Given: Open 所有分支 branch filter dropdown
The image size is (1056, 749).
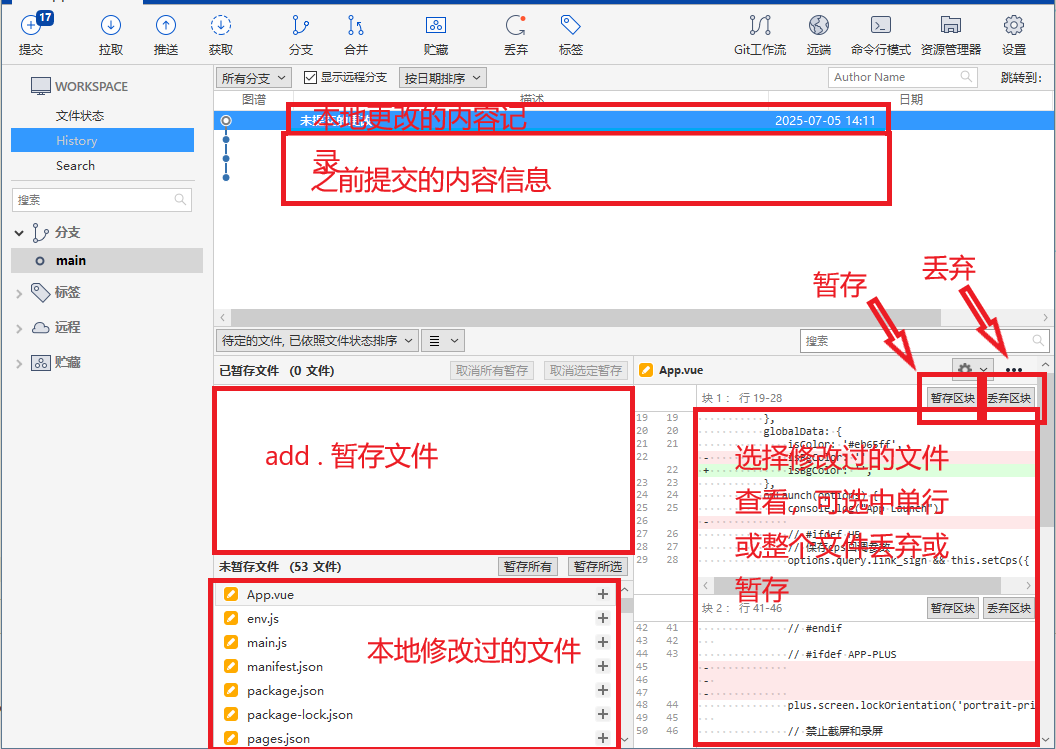Looking at the screenshot, I should (254, 78).
